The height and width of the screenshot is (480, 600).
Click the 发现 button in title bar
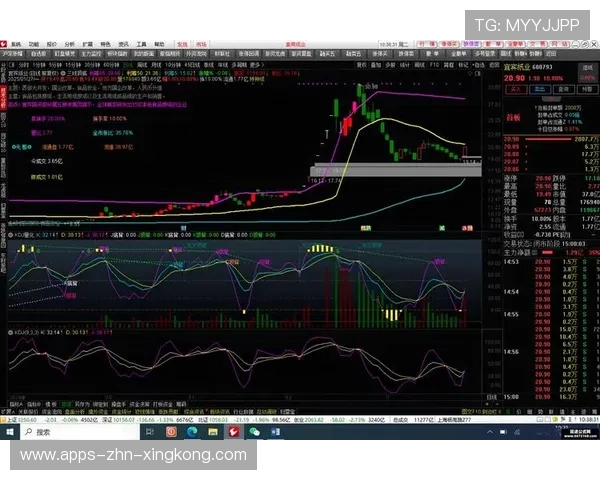coord(183,45)
